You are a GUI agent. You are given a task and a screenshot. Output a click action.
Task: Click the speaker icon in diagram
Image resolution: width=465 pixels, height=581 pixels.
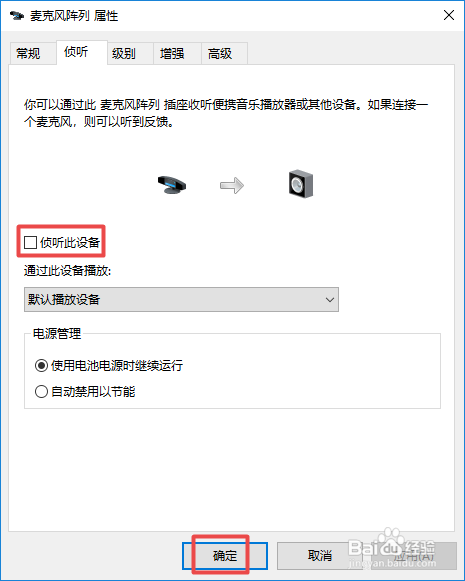click(x=300, y=184)
